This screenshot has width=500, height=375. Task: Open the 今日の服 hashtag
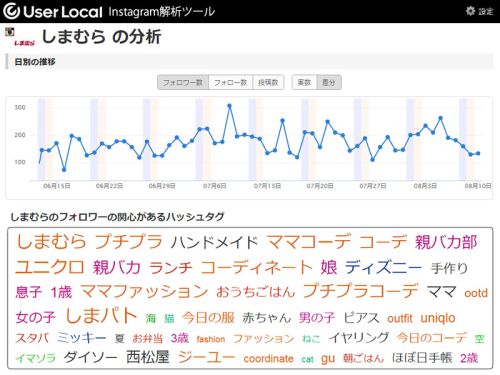(x=208, y=318)
